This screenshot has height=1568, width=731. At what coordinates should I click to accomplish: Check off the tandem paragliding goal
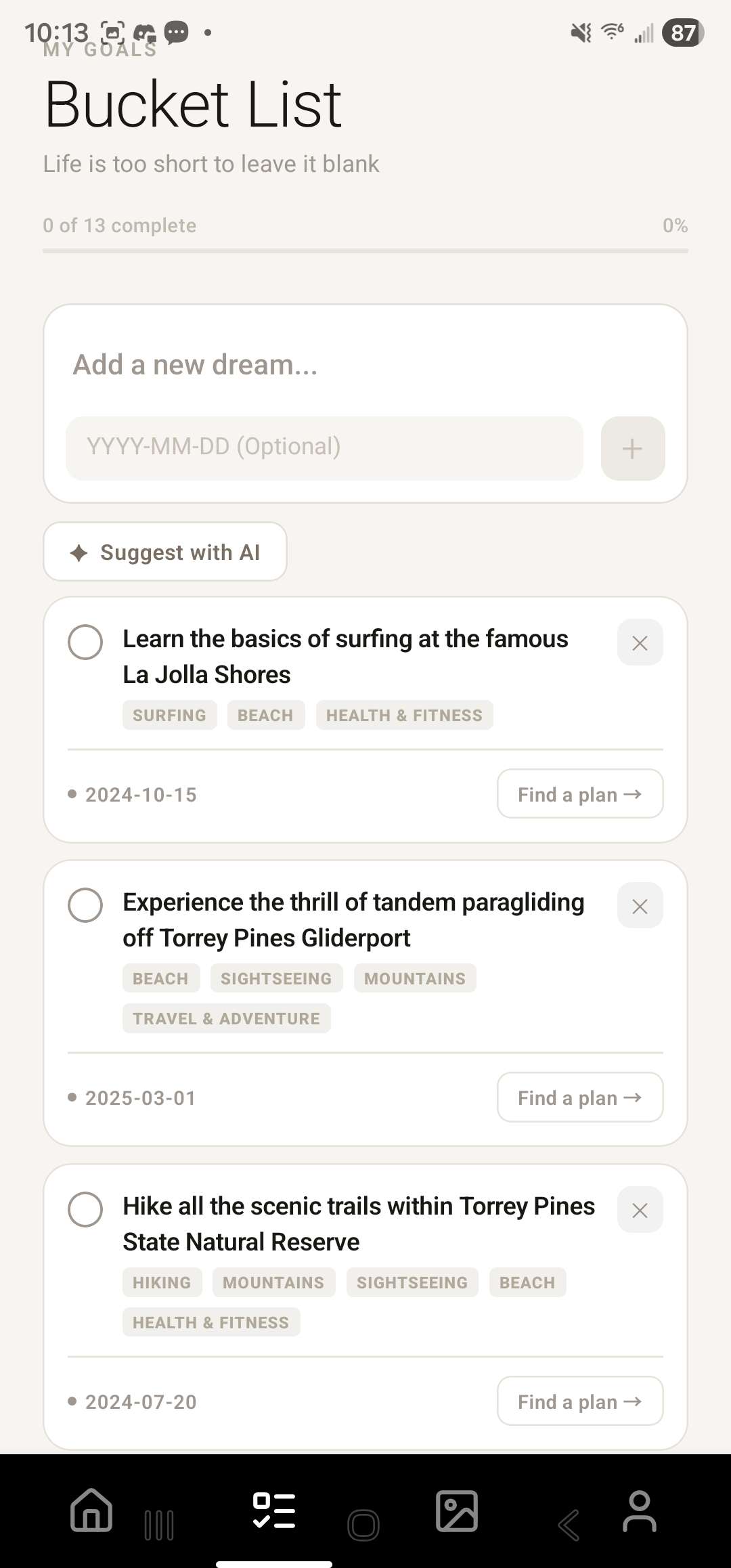click(85, 905)
